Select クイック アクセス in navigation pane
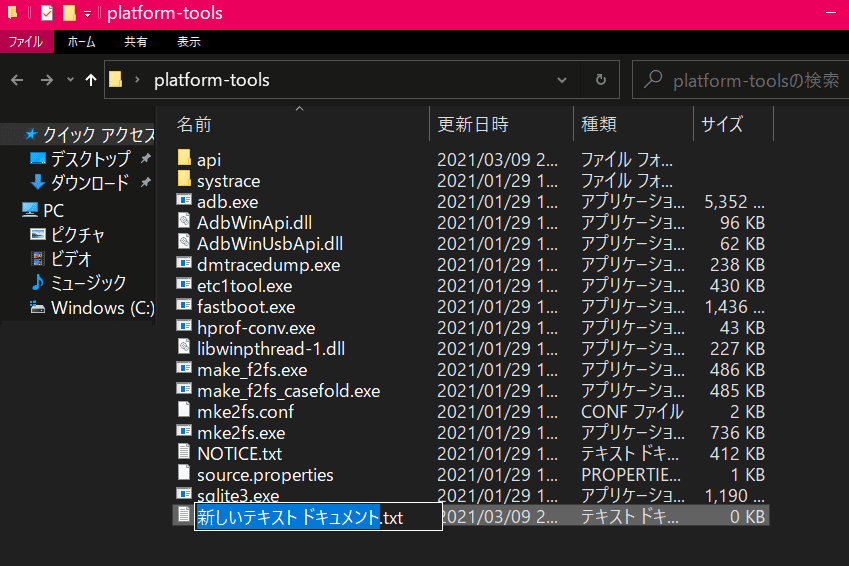The image size is (849, 566). 99,134
